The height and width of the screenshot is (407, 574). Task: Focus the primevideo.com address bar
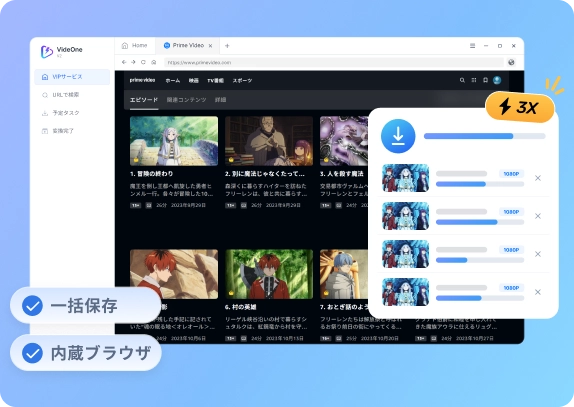(334, 62)
